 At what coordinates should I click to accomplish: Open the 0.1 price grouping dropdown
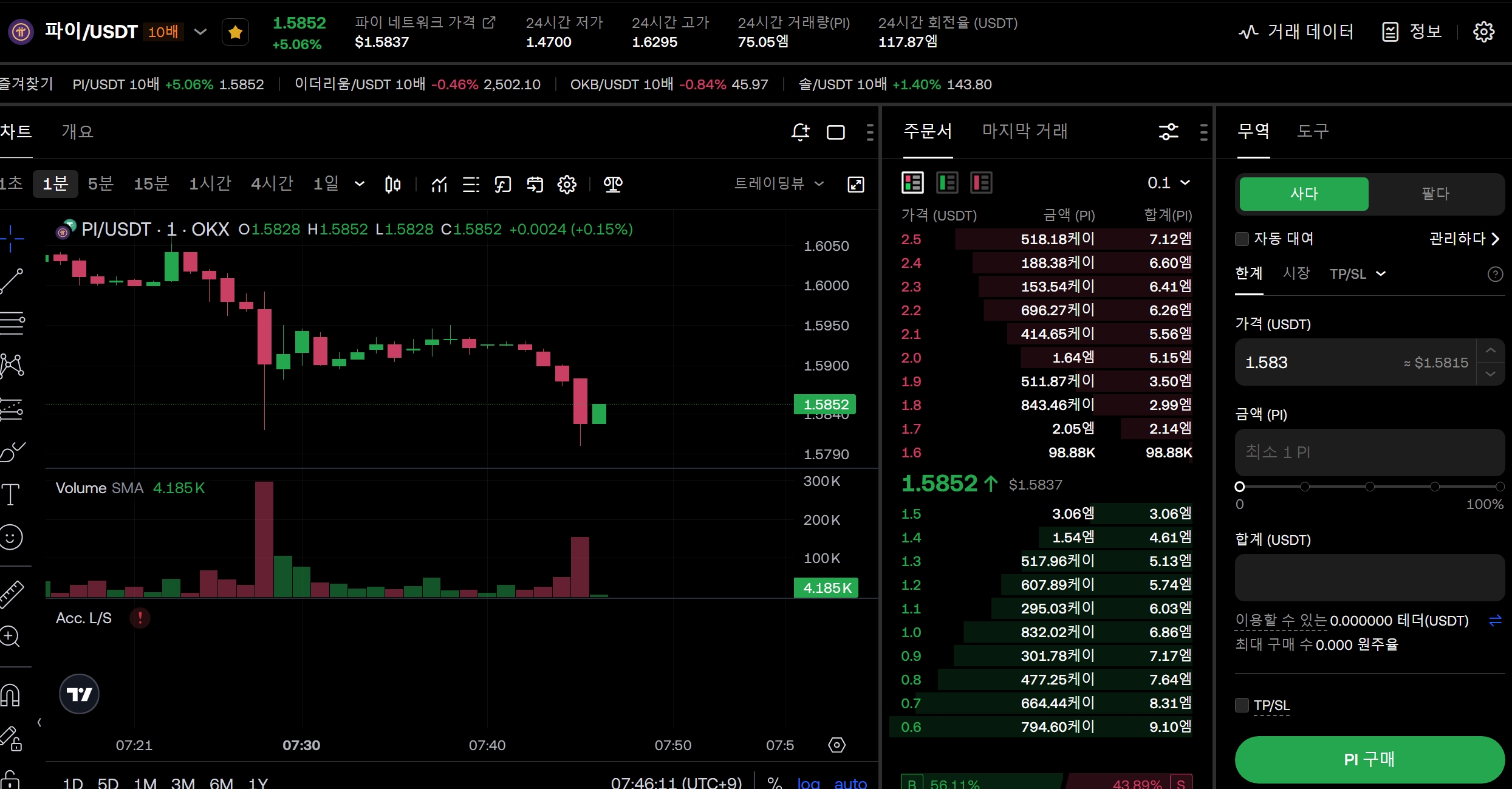pos(1168,182)
